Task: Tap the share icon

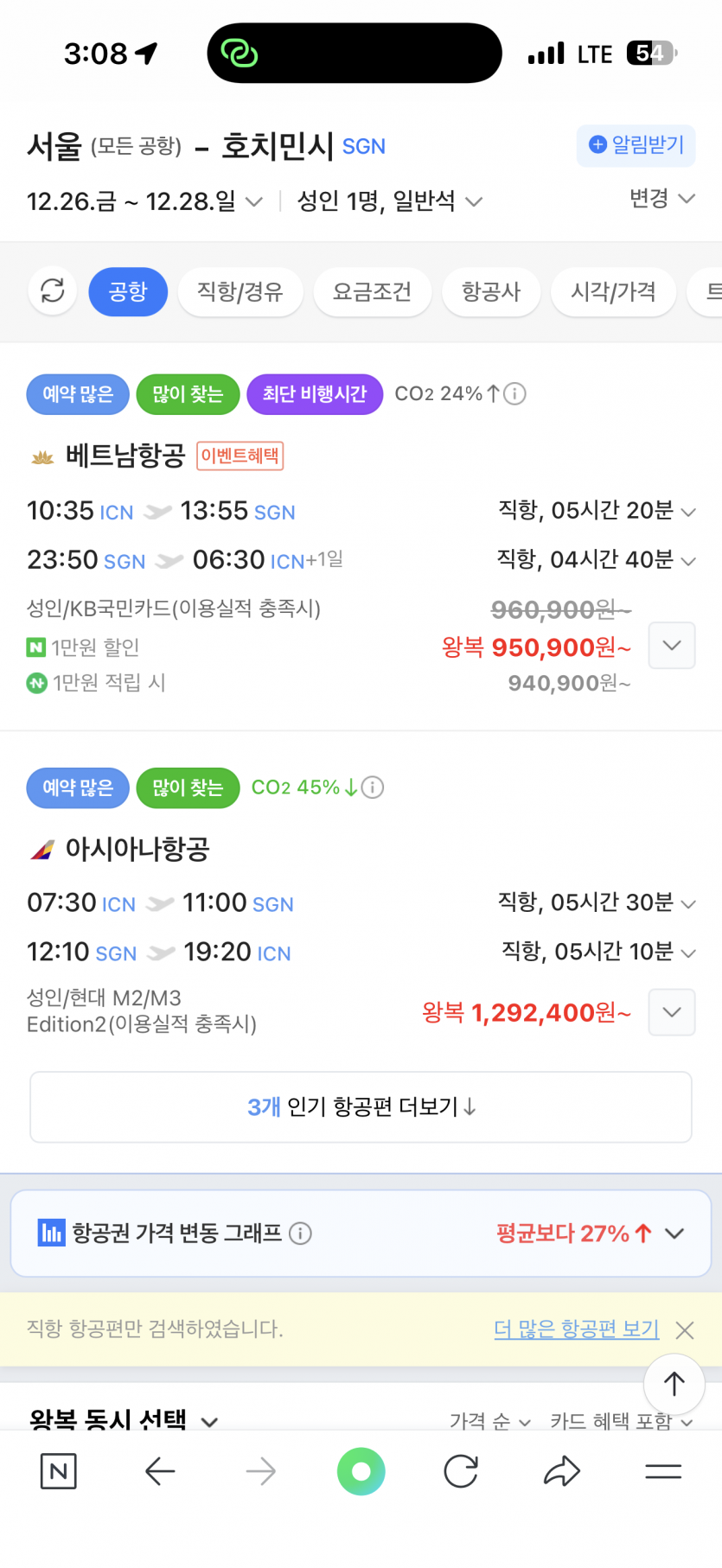Action: 562,1471
